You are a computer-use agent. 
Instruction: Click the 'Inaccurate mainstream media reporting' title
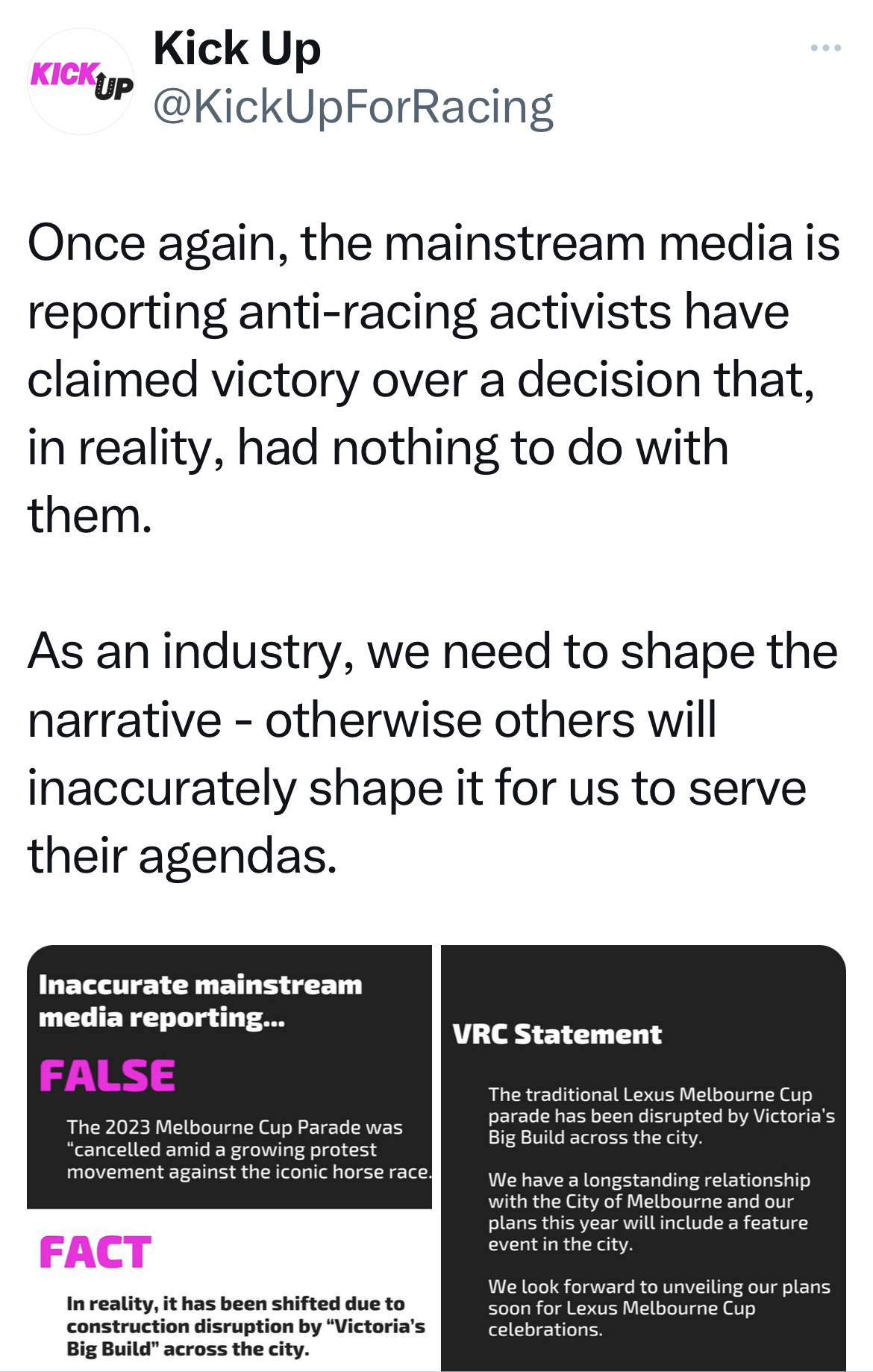pyautogui.click(x=200, y=1001)
